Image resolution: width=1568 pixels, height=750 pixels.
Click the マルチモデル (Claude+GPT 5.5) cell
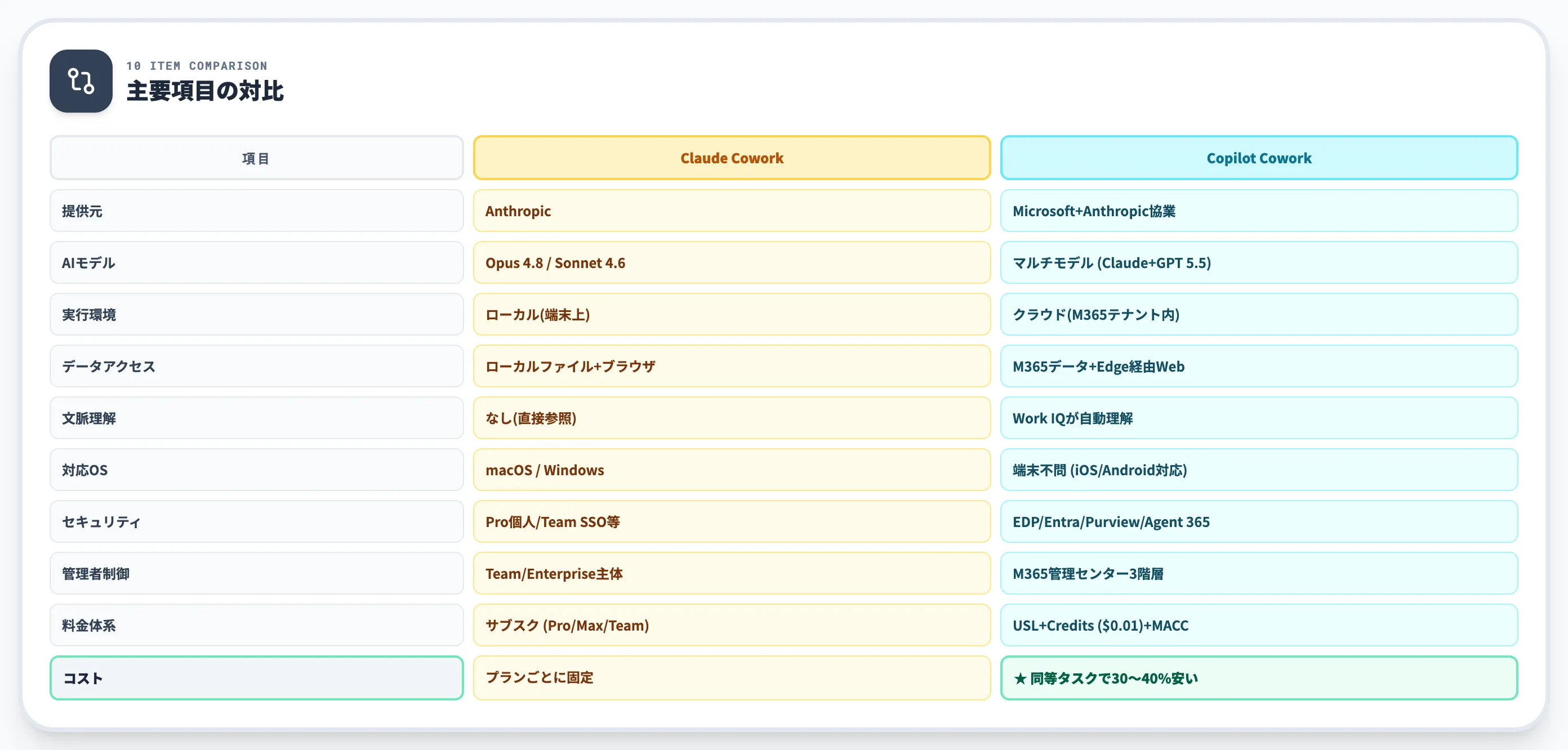(1259, 262)
